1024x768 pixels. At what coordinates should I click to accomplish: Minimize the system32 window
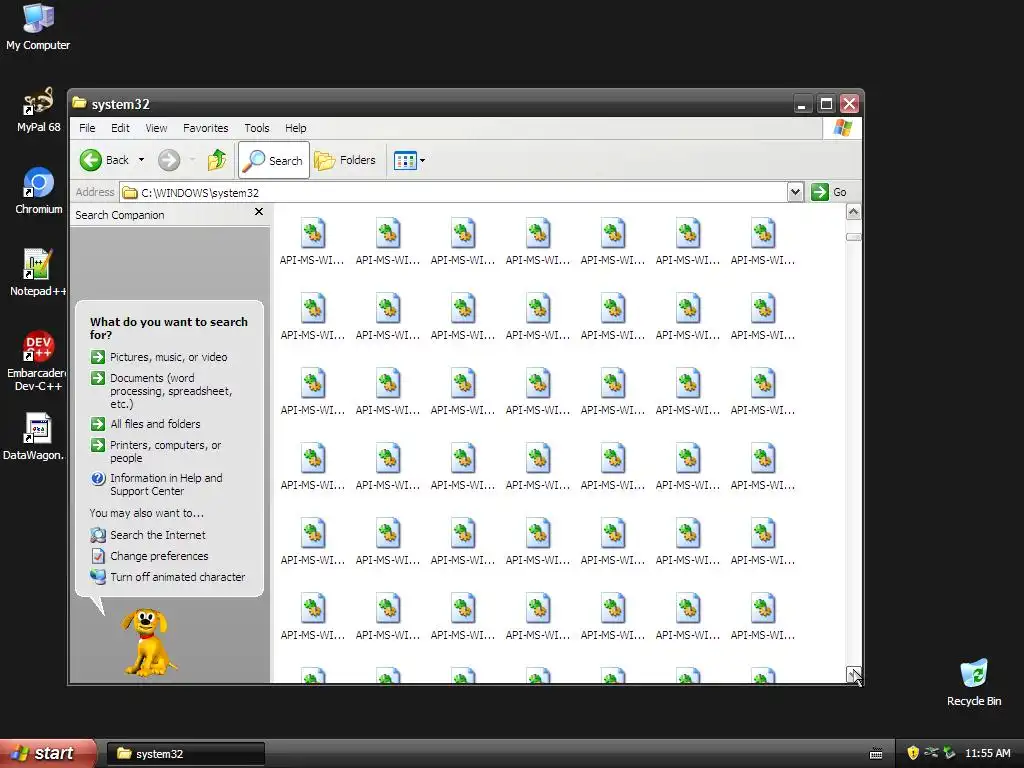tap(802, 104)
